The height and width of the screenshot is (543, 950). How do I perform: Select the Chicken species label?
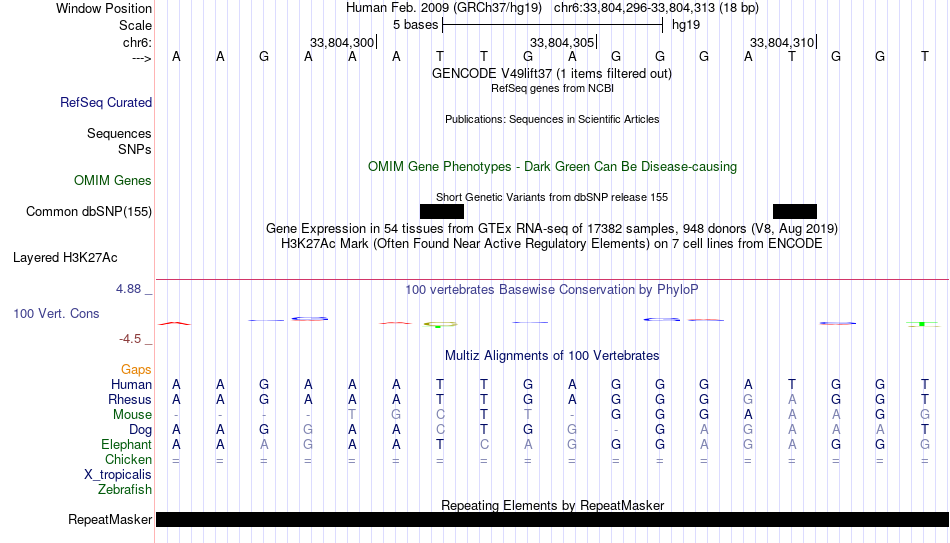128,459
